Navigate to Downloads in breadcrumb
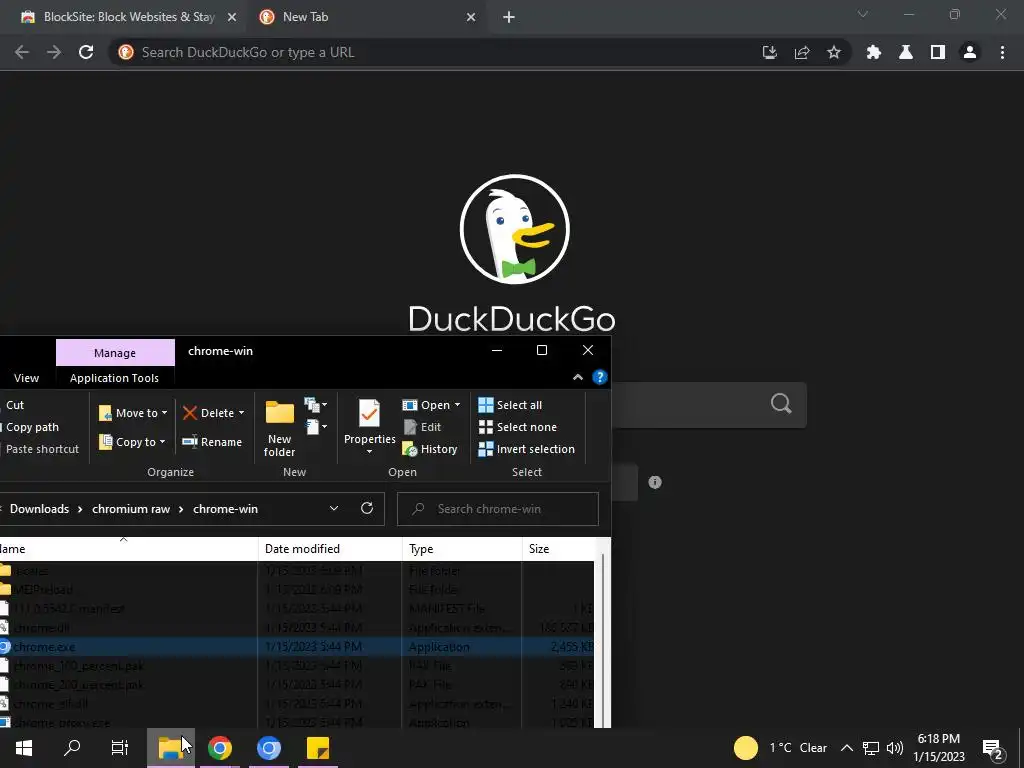 click(39, 509)
